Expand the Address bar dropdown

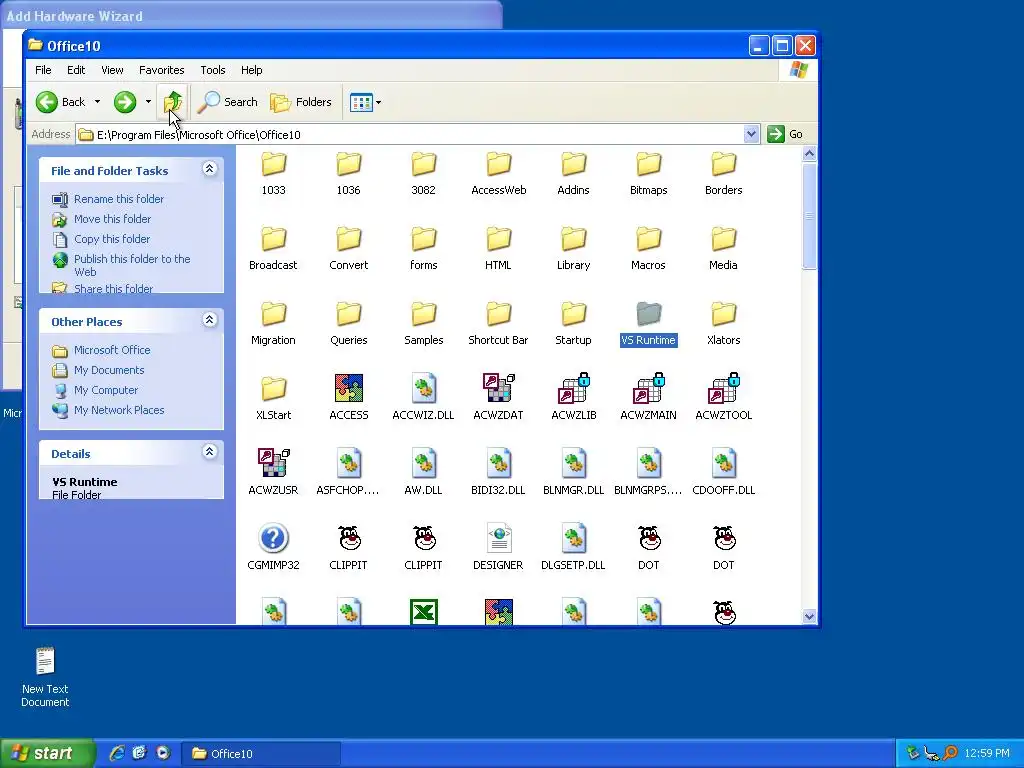[751, 134]
